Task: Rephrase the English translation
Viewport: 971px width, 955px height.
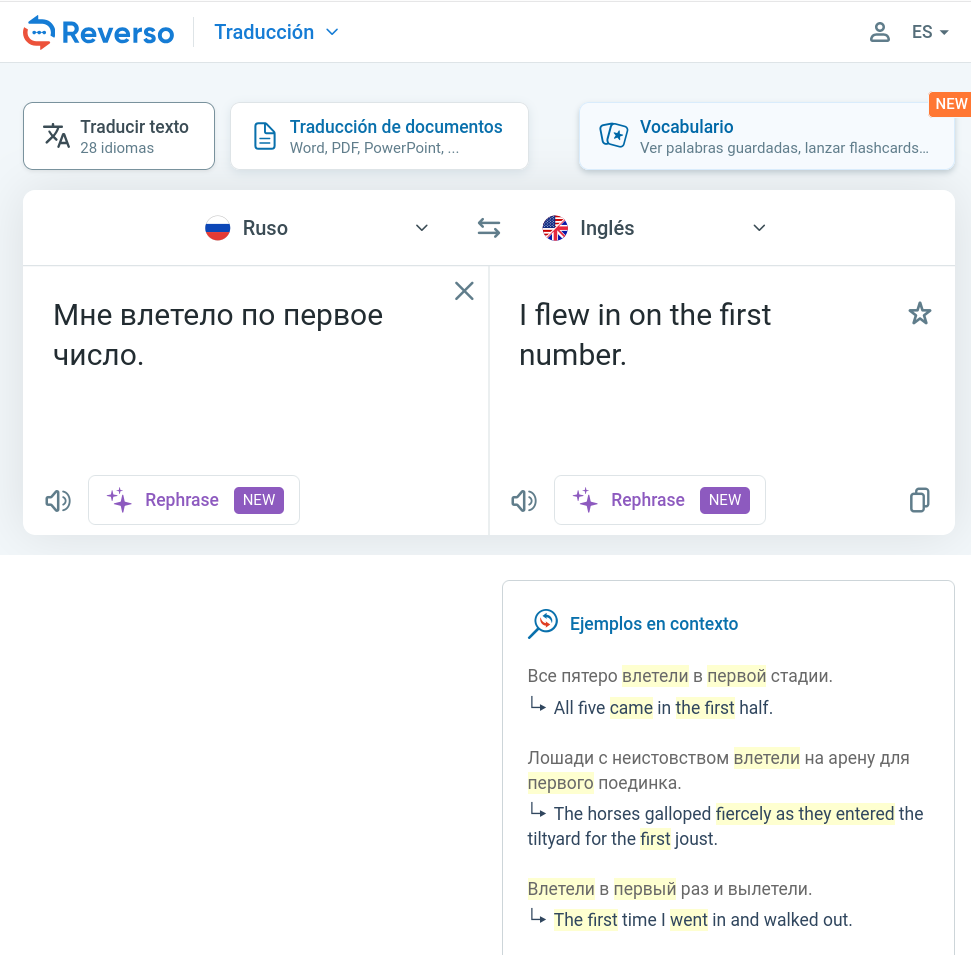Action: pos(660,500)
